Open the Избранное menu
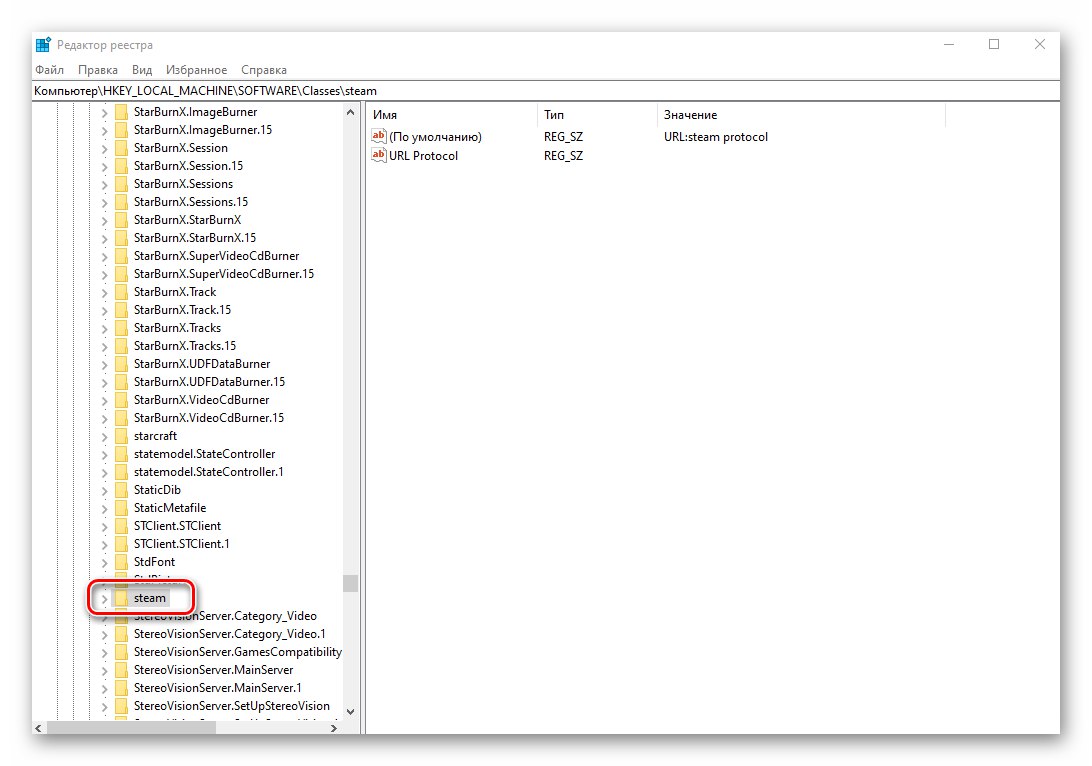Image resolution: width=1092 pixels, height=766 pixels. [197, 69]
